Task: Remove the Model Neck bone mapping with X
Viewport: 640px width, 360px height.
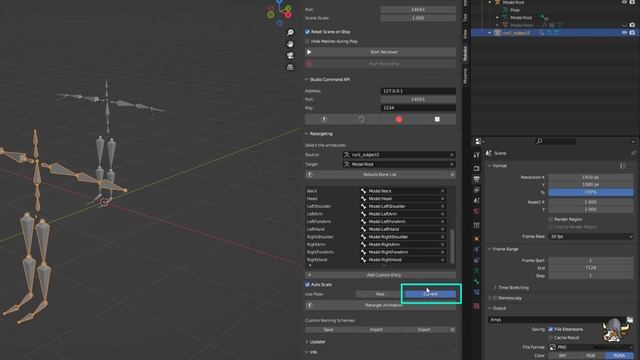Action: pos(442,191)
